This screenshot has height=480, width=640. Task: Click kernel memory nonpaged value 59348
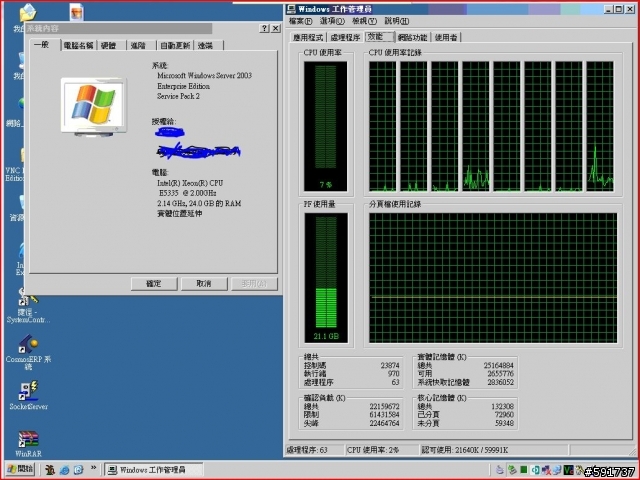(x=504, y=424)
